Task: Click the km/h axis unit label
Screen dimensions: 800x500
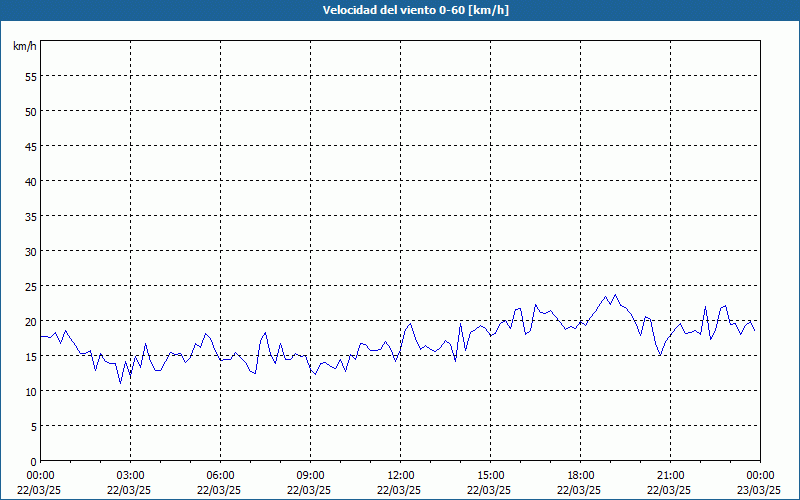Action: 24,46
